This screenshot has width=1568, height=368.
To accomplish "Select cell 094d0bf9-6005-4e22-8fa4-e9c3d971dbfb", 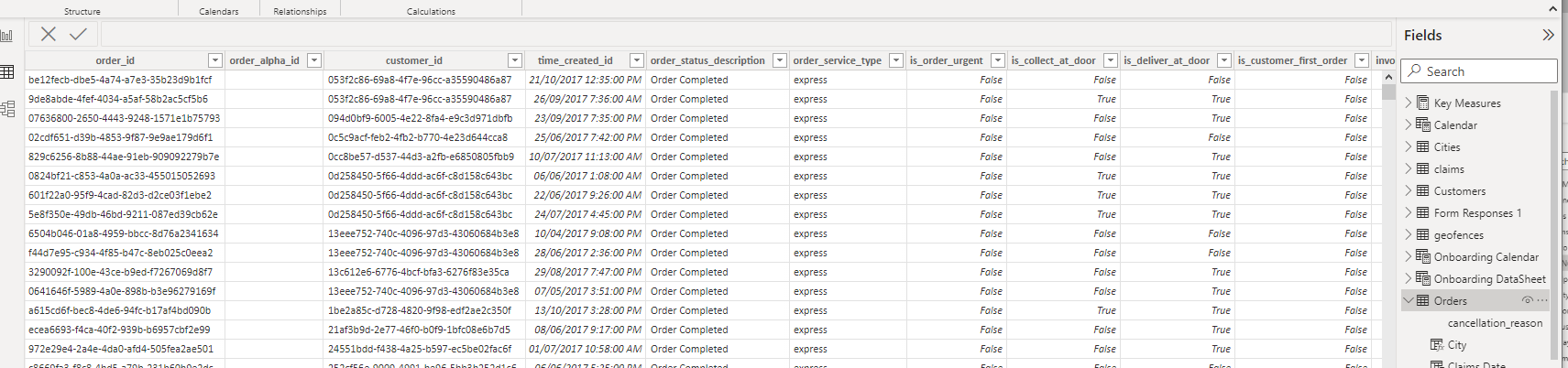I will click(420, 118).
